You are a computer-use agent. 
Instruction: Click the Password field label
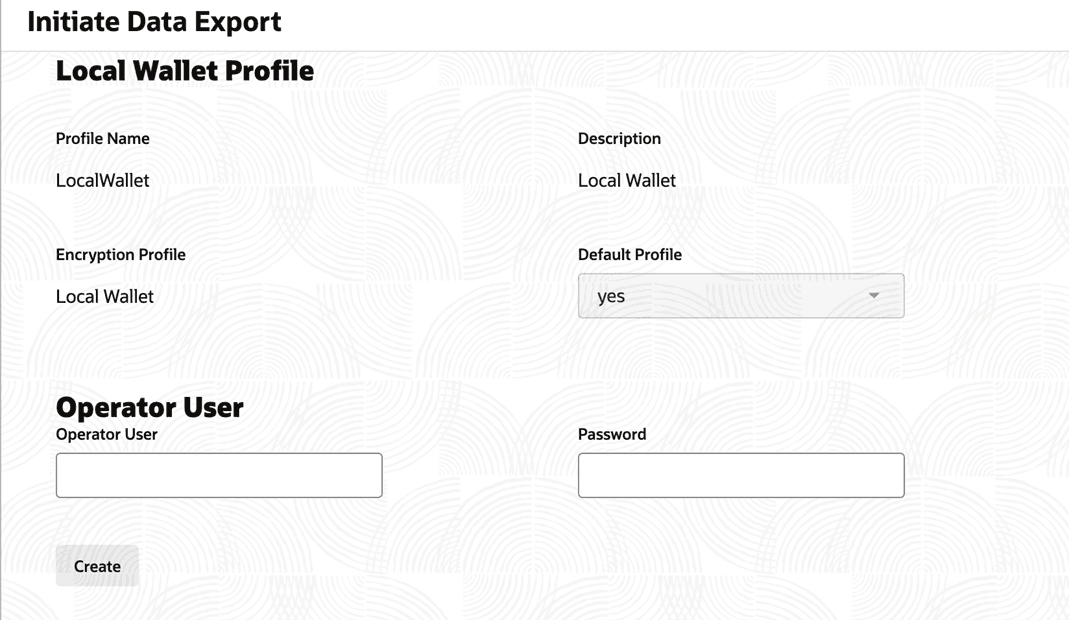[612, 434]
